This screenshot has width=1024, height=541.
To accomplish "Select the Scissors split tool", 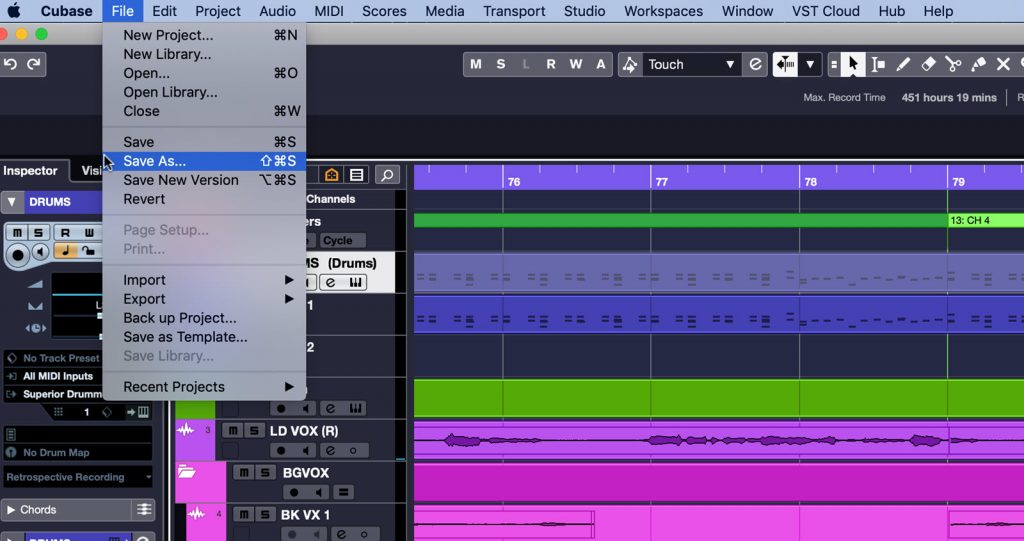I will pyautogui.click(x=953, y=64).
